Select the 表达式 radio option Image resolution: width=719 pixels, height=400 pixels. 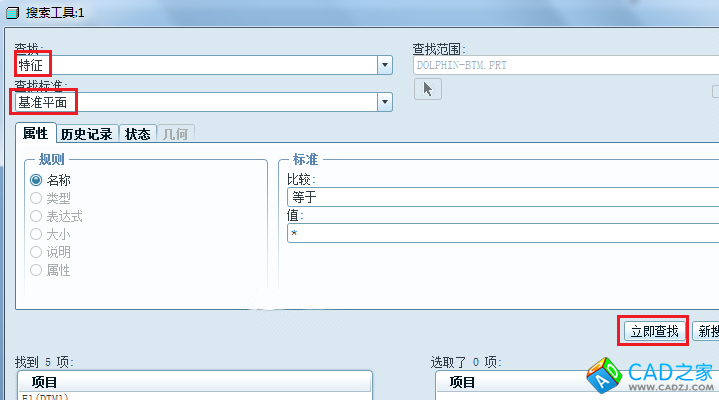[x=36, y=216]
